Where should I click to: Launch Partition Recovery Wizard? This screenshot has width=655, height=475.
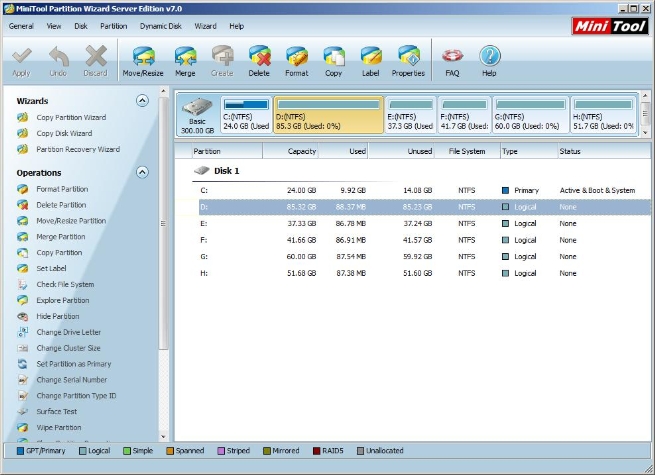pyautogui.click(x=78, y=149)
